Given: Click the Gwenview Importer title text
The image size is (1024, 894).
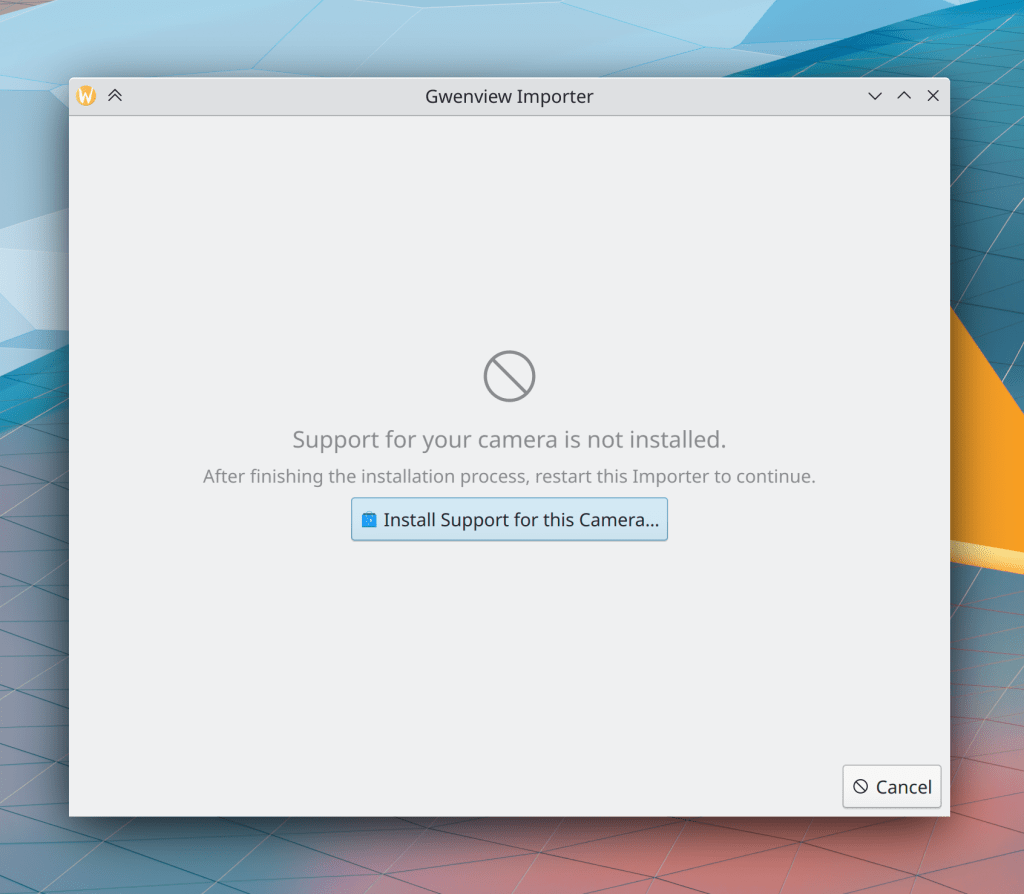Looking at the screenshot, I should [x=509, y=97].
